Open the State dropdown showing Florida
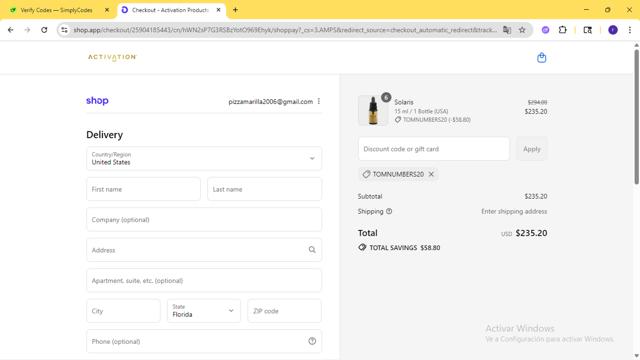 204,311
